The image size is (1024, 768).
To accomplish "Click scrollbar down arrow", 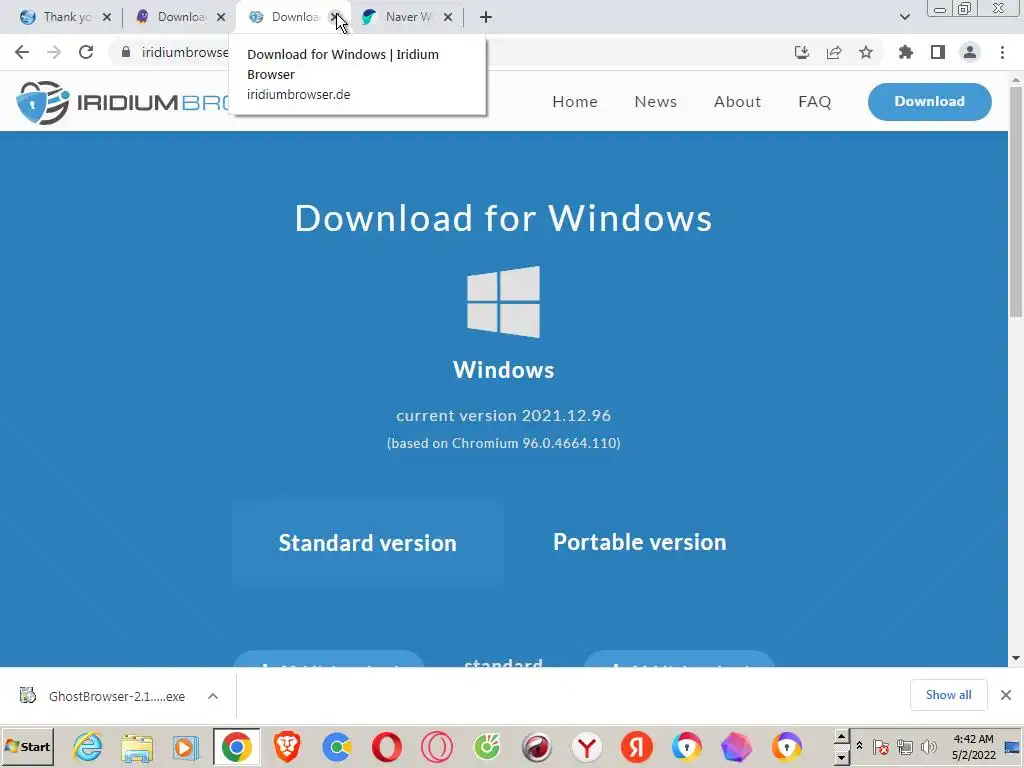I will pyautogui.click(x=1016, y=658).
